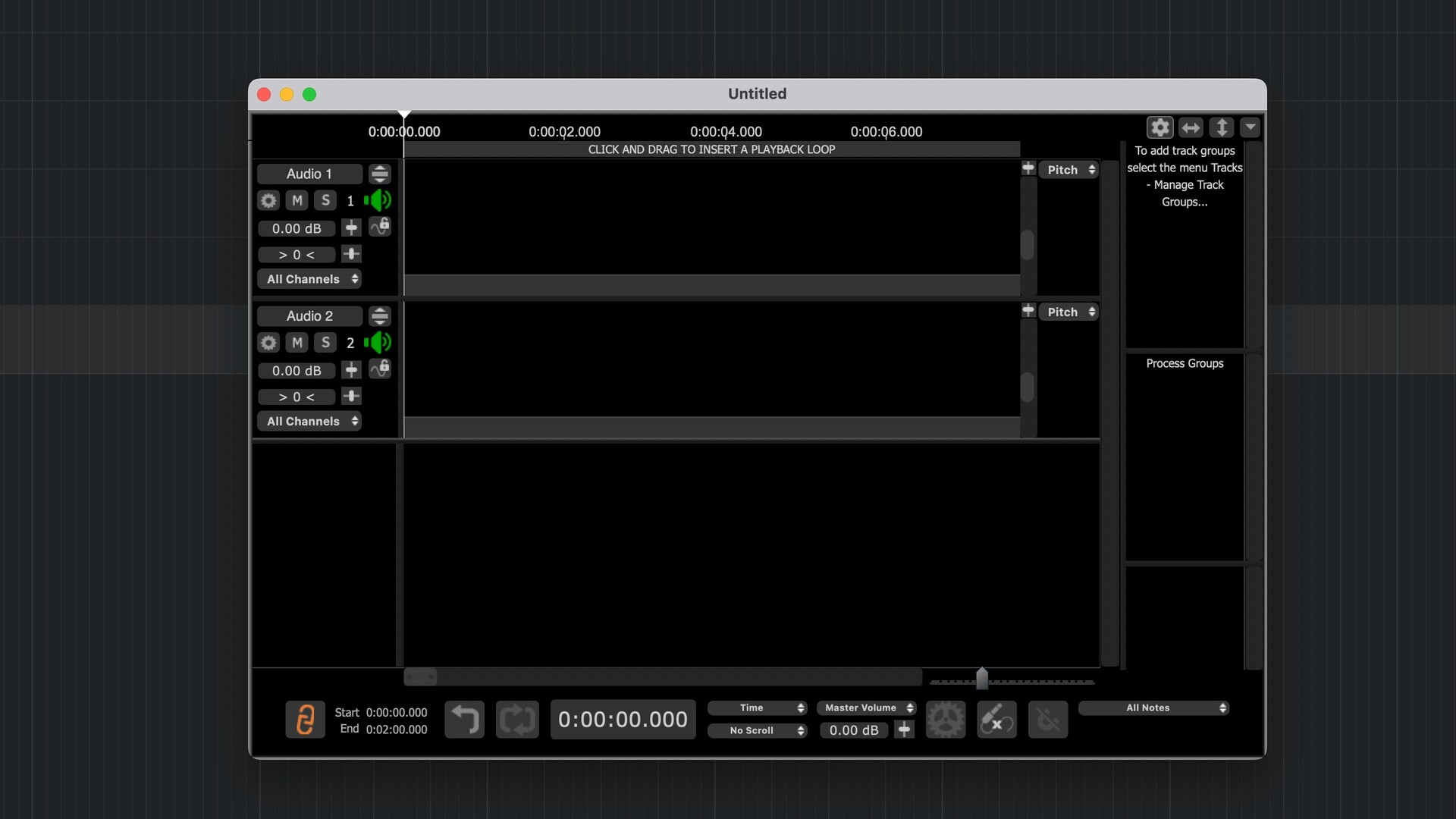
Task: Open the No Scroll dropdown
Action: point(757,730)
